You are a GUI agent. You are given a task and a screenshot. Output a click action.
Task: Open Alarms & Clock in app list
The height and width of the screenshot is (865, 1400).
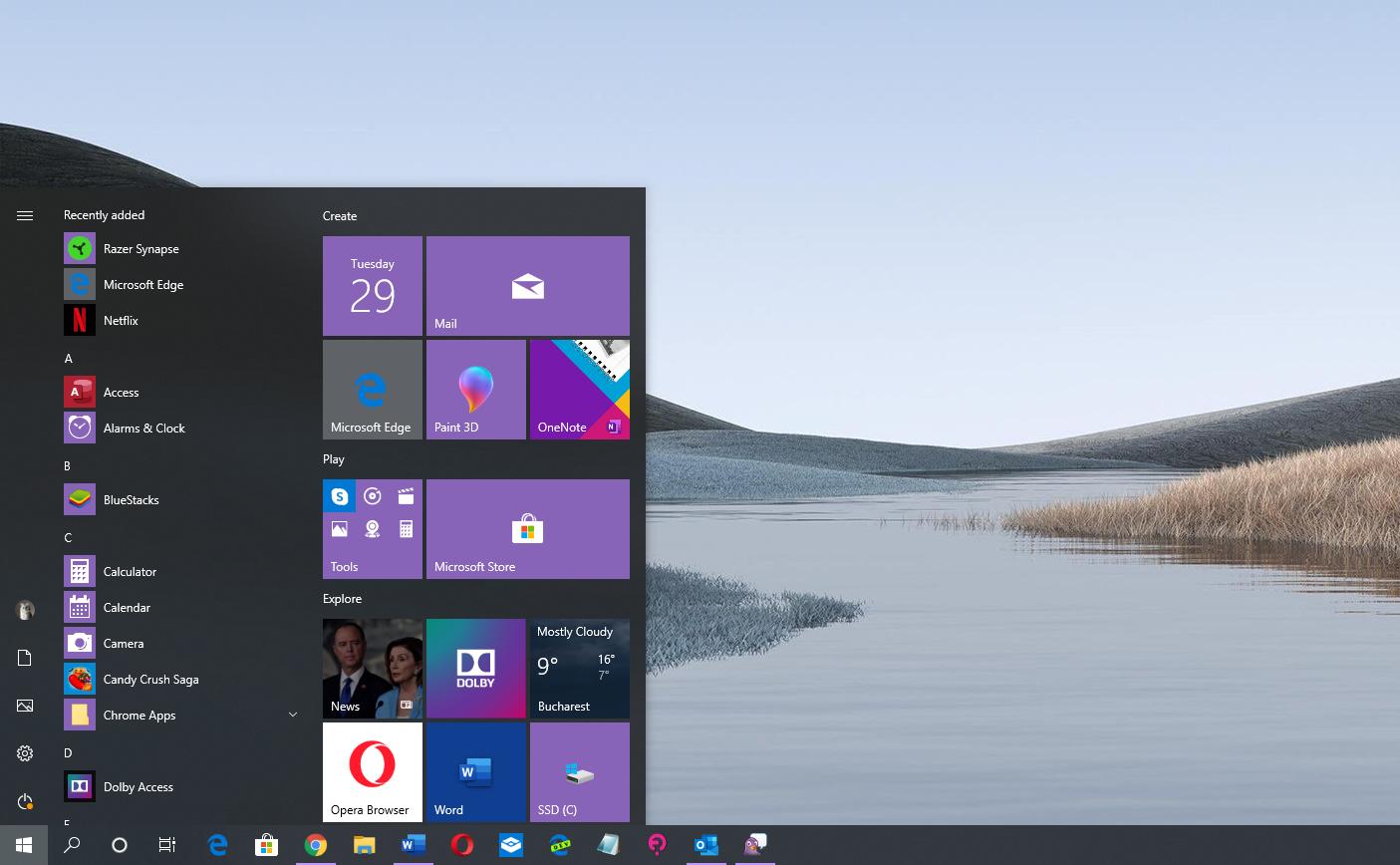[181, 429]
